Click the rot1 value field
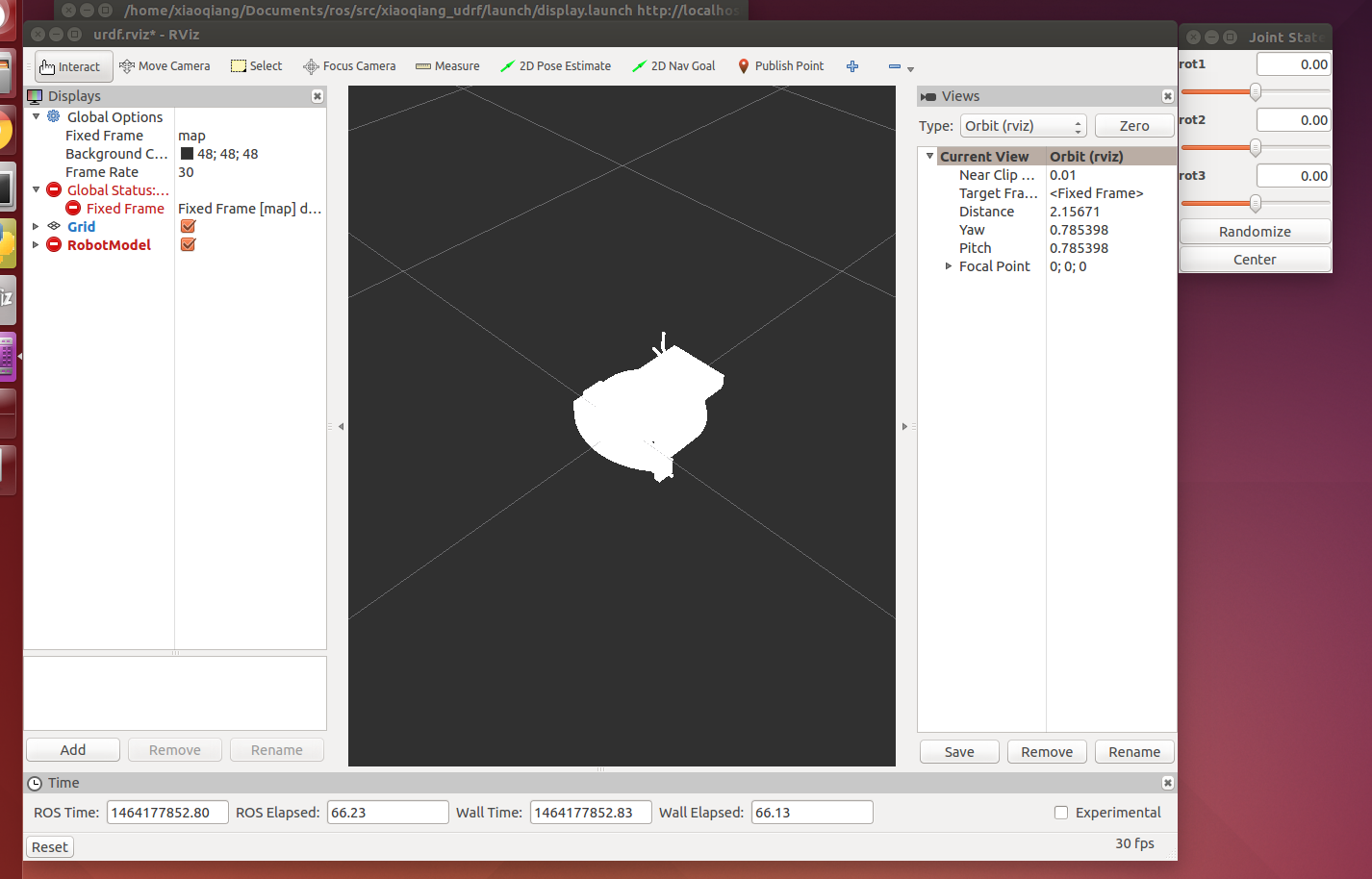The width and height of the screenshot is (1372, 879). [x=1293, y=64]
